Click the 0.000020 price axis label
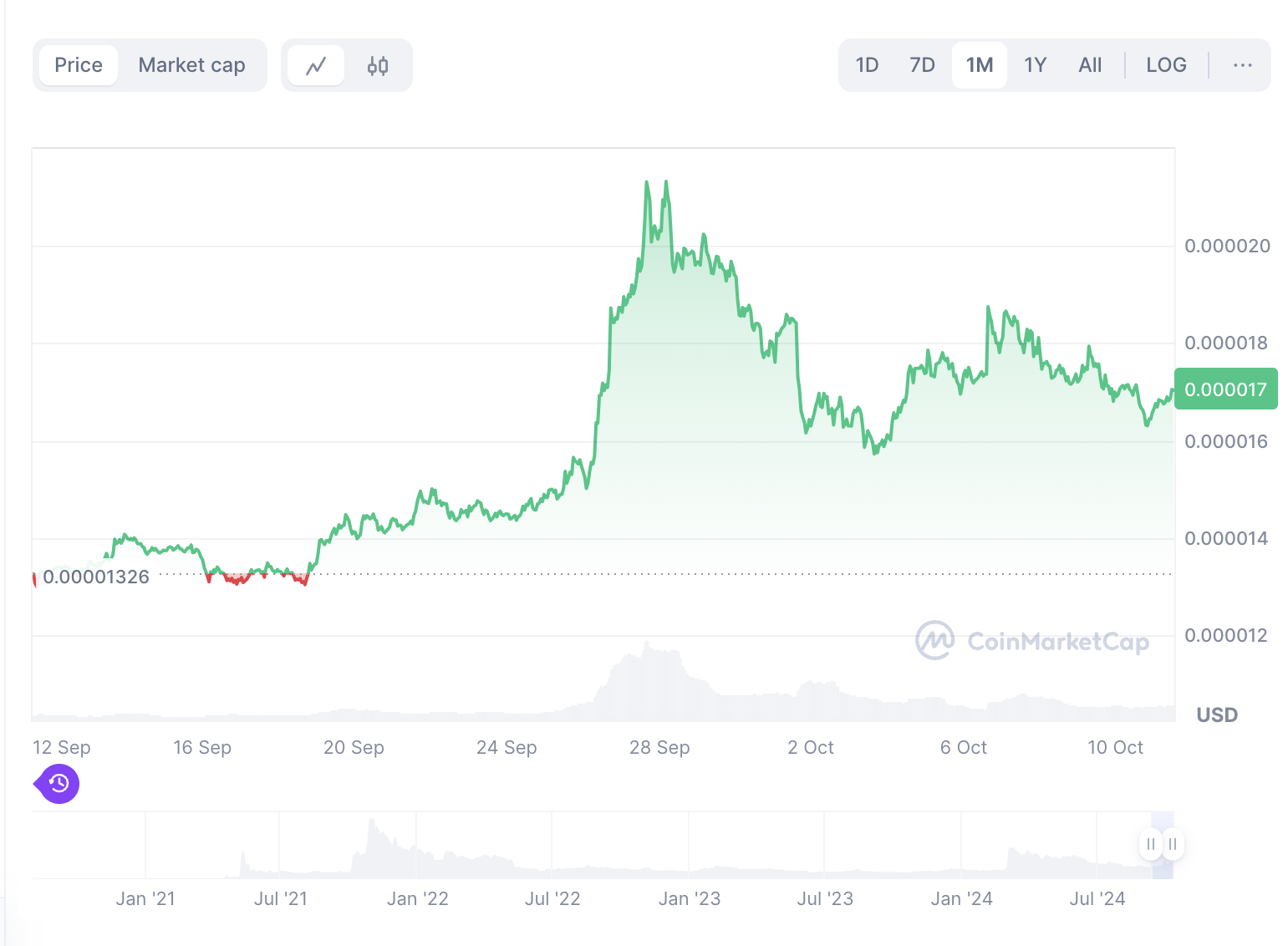Image resolution: width=1288 pixels, height=946 pixels. point(1227,246)
